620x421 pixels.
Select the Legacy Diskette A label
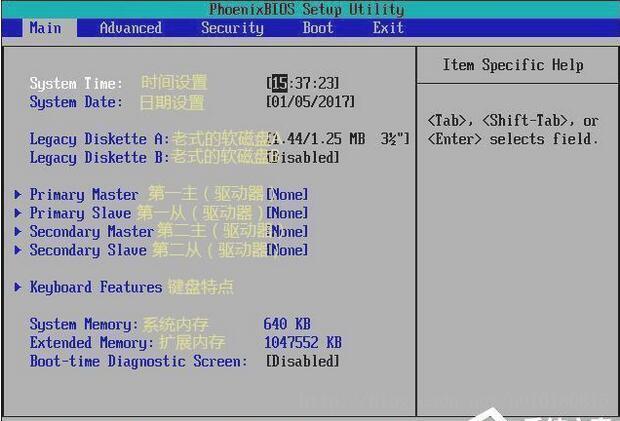(100, 139)
